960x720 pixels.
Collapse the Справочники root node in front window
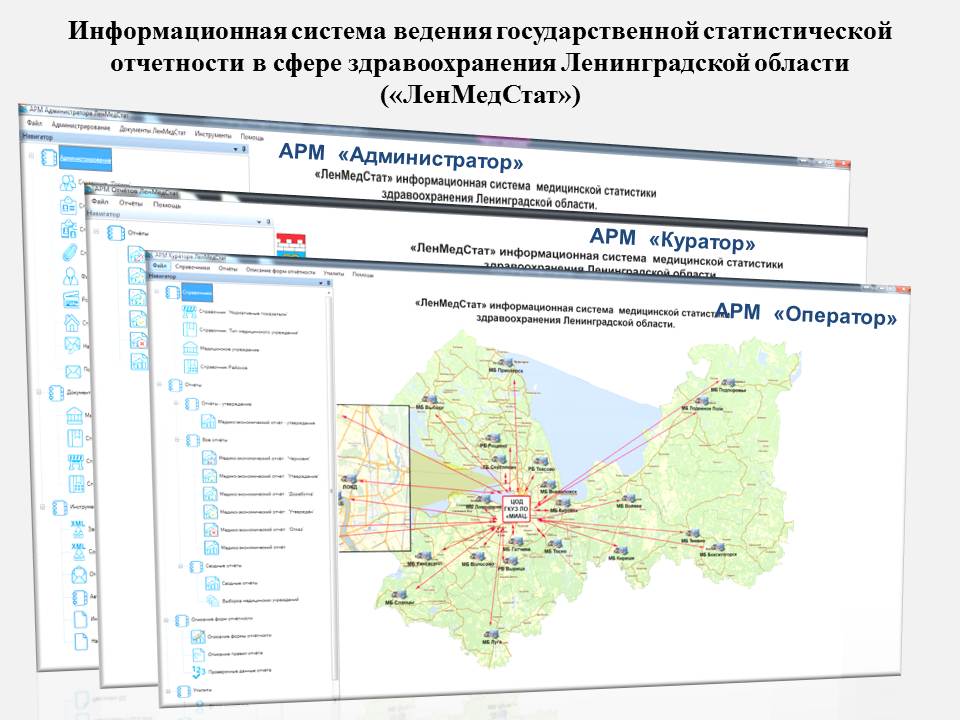157,292
